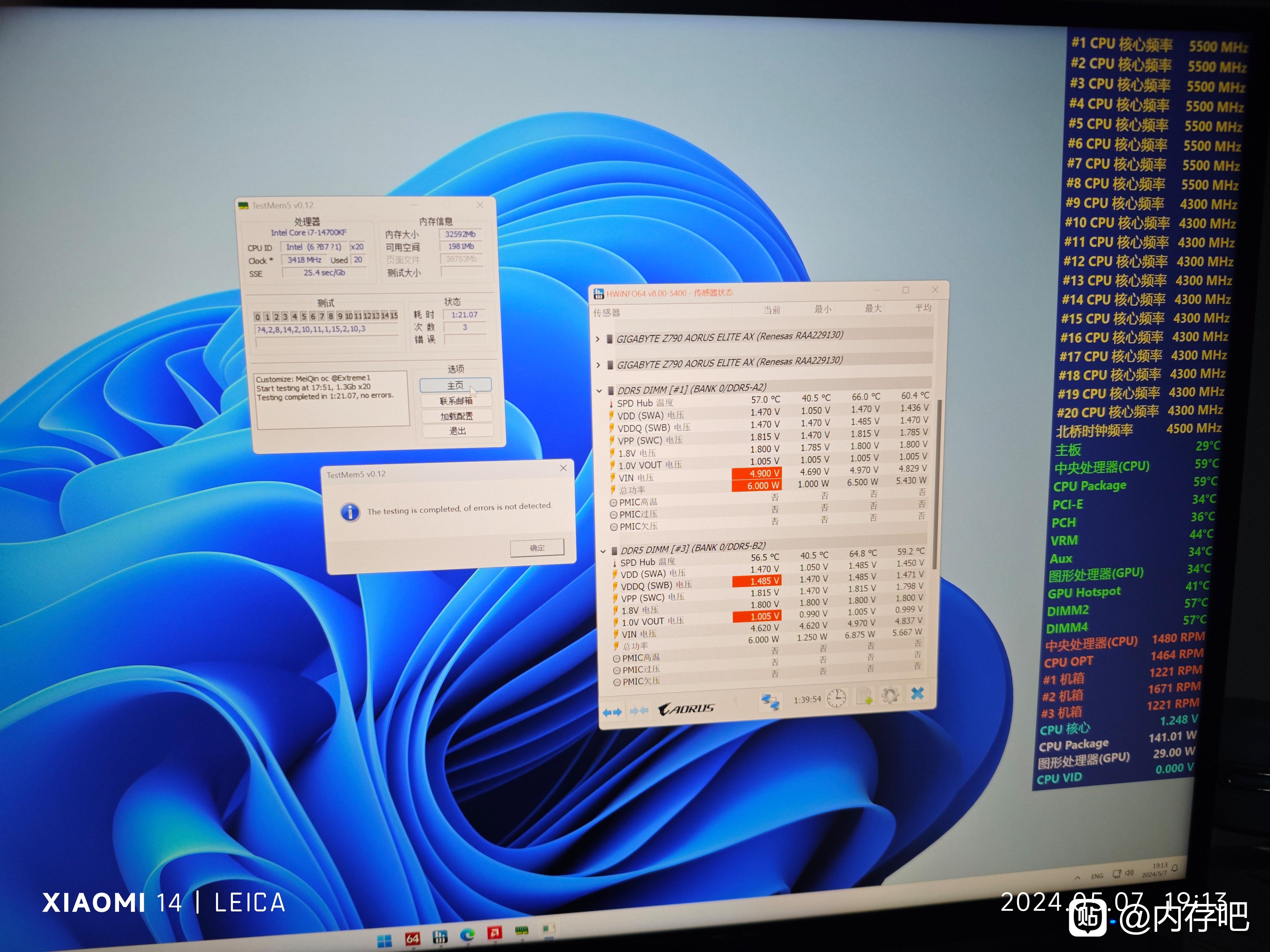The image size is (1270, 952).
Task: Click the 耗时 1:21.07 field in TestMem5
Action: (x=464, y=315)
